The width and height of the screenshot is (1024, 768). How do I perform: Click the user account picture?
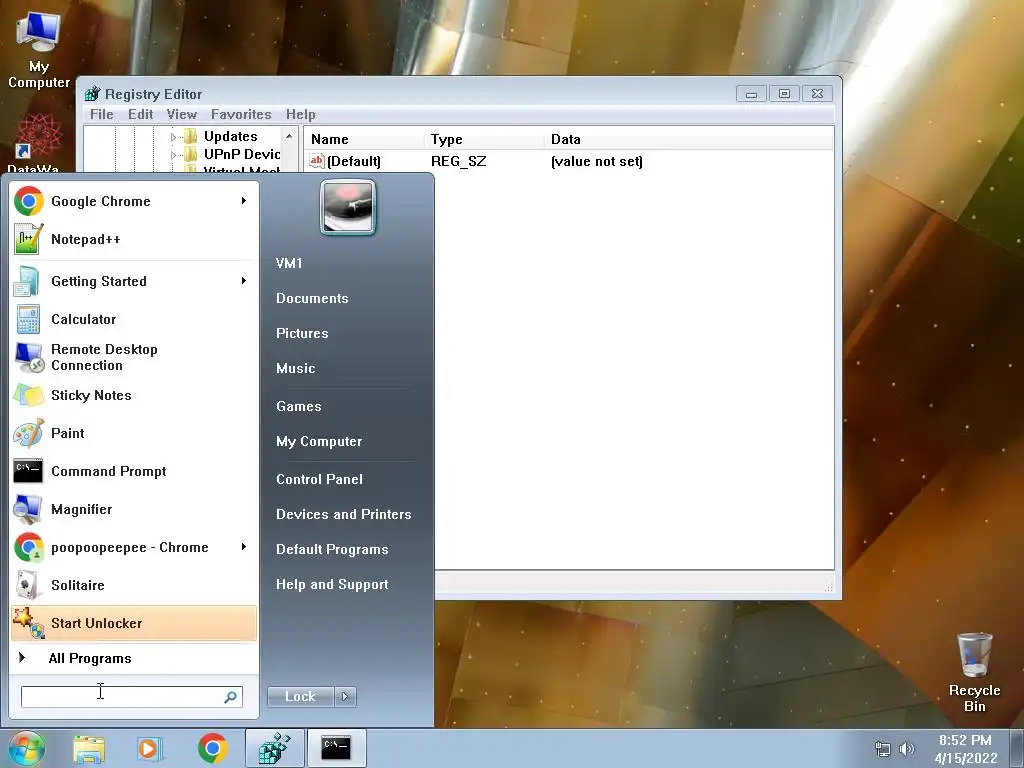pos(348,207)
